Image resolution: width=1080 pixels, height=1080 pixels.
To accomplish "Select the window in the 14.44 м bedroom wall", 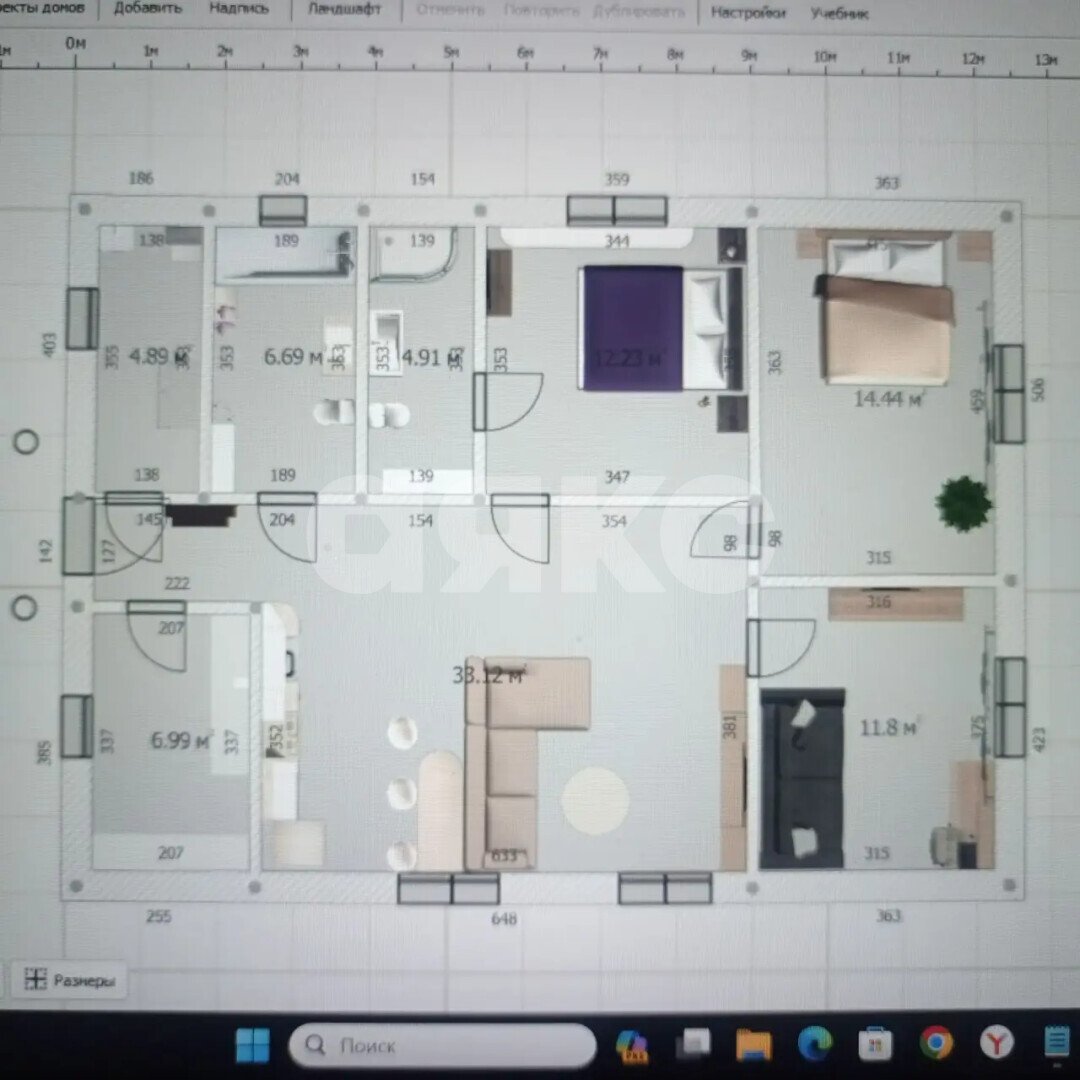I will pyautogui.click(x=1010, y=393).
